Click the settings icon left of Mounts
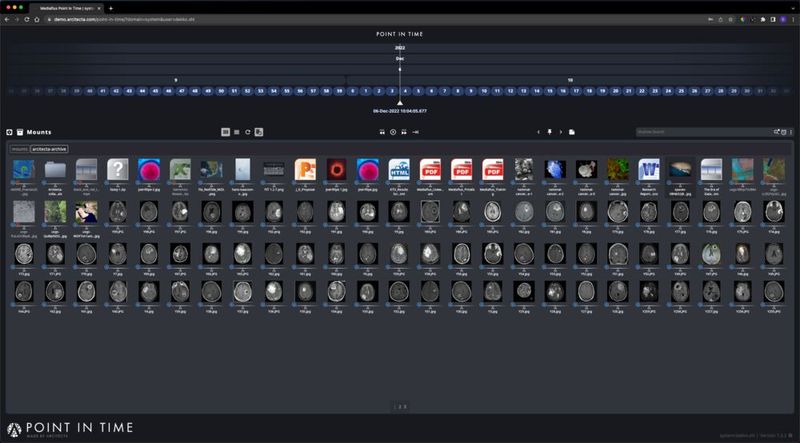This screenshot has width=800, height=443. tap(9, 132)
